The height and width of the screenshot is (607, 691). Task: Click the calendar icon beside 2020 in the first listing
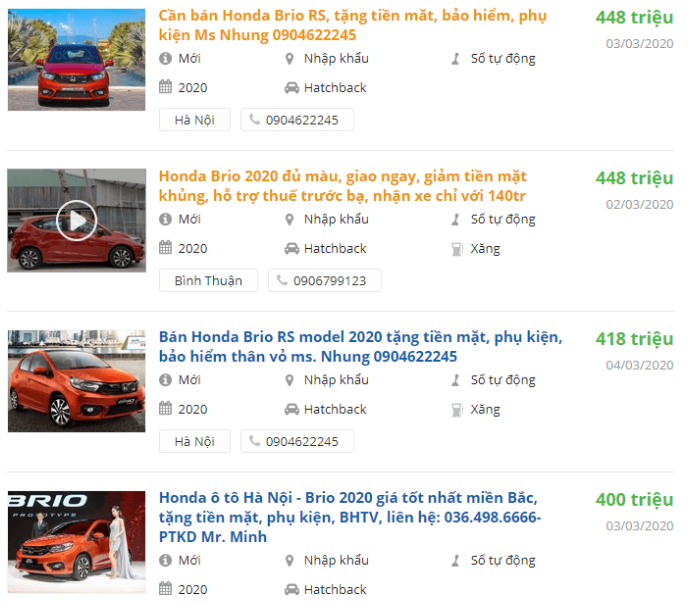coord(165,87)
